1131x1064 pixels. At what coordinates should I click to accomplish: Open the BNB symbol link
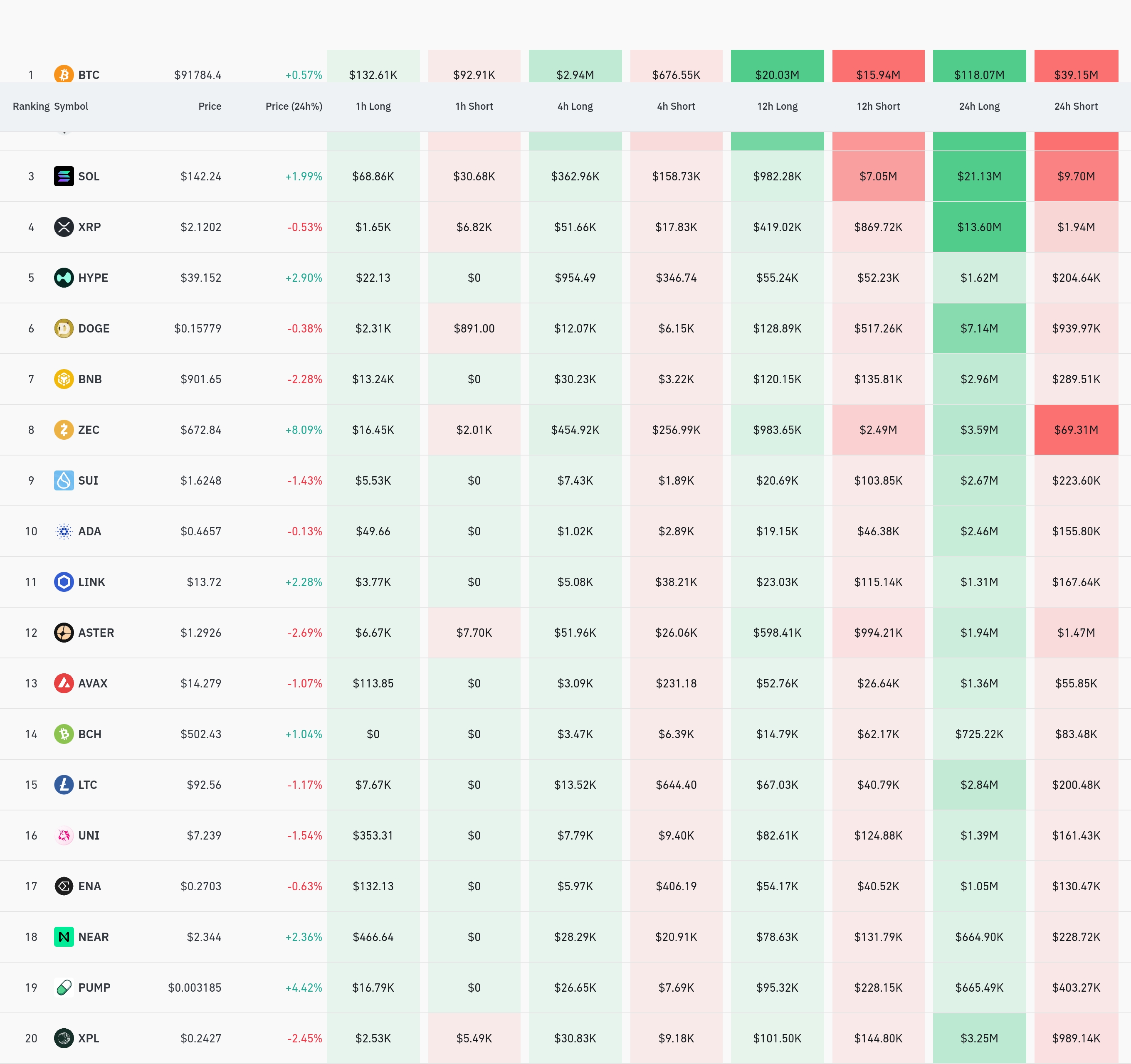90,379
